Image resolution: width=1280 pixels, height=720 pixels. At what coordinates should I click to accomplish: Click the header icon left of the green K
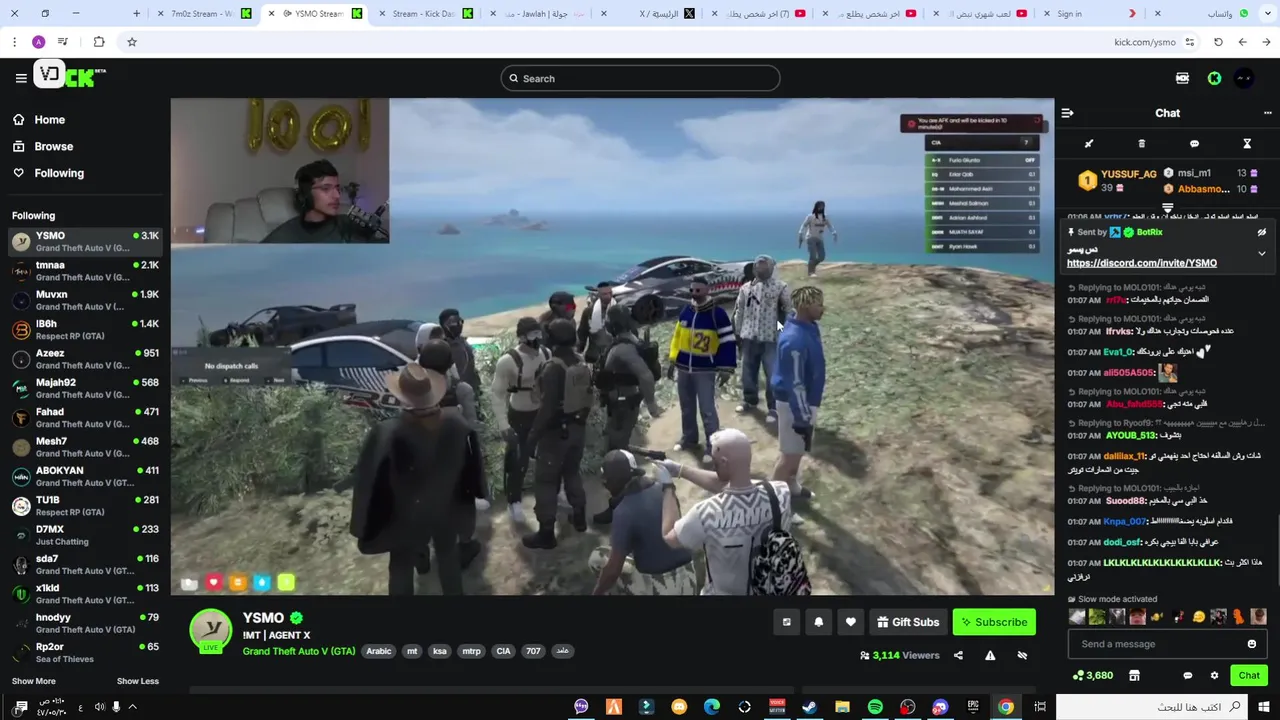tap(1182, 78)
